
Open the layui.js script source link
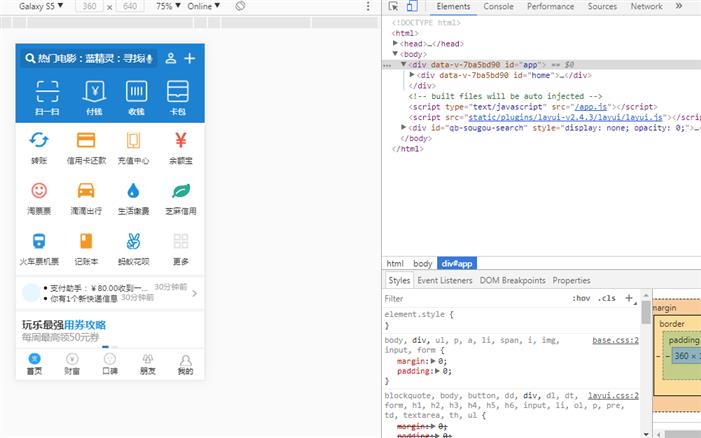566,117
